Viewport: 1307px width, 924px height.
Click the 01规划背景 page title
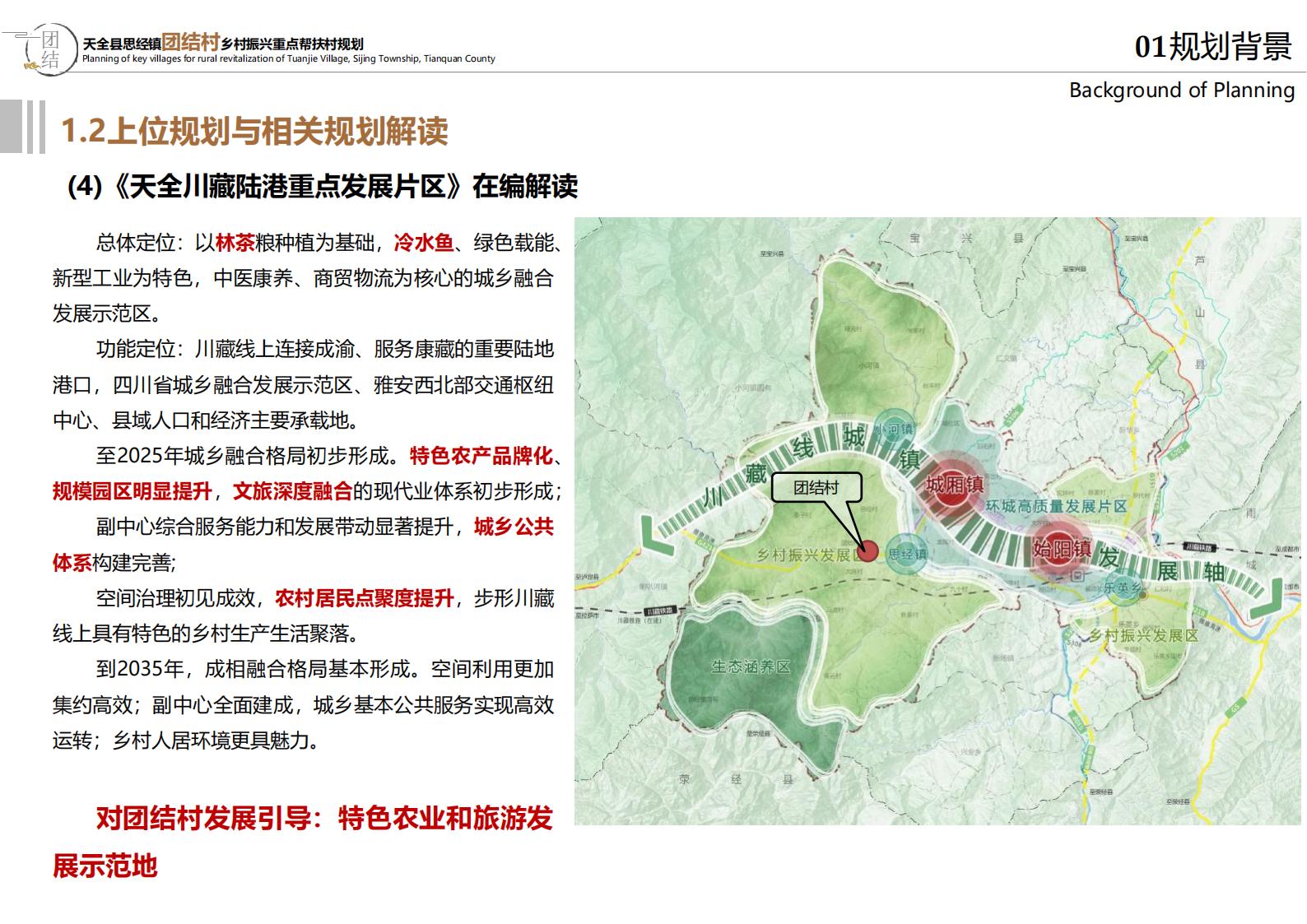click(x=1213, y=46)
